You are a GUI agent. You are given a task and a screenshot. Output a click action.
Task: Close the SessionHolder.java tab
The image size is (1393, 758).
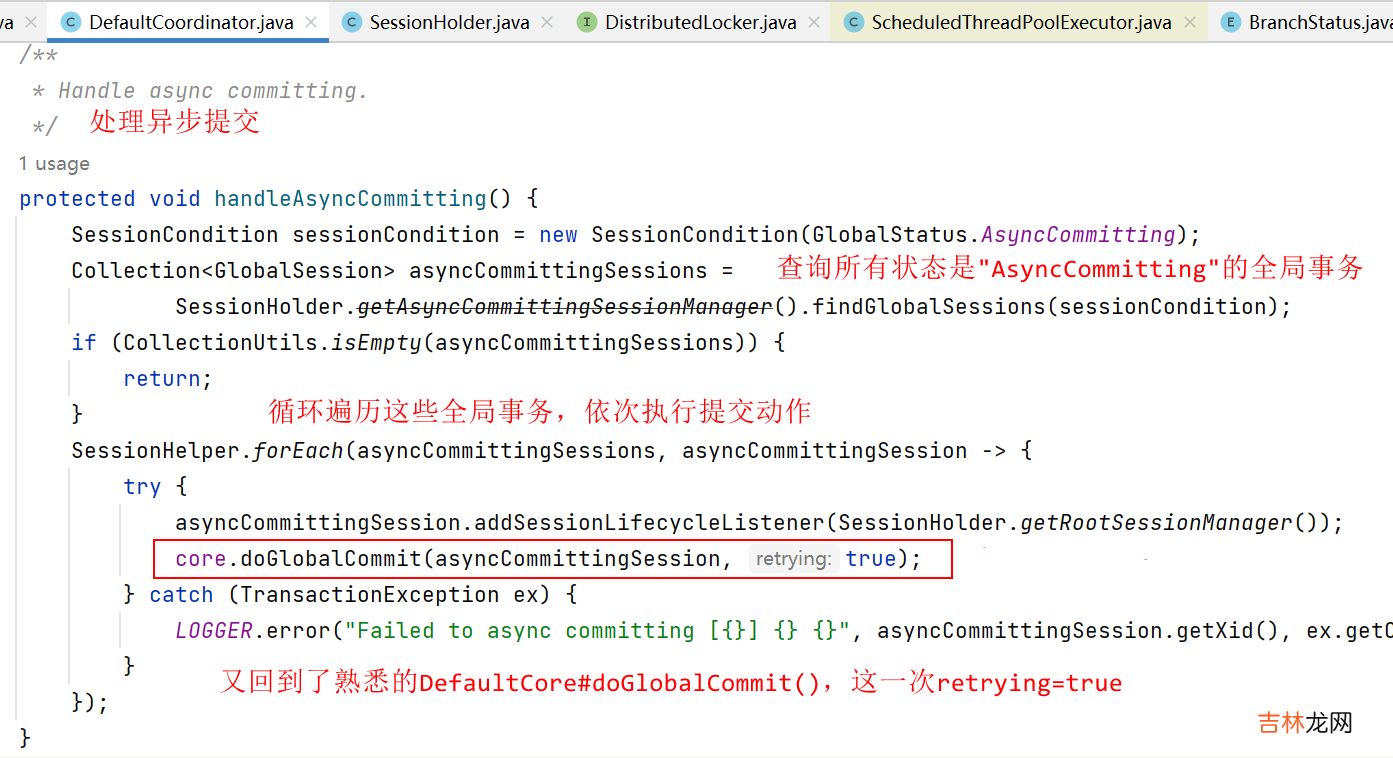point(547,22)
